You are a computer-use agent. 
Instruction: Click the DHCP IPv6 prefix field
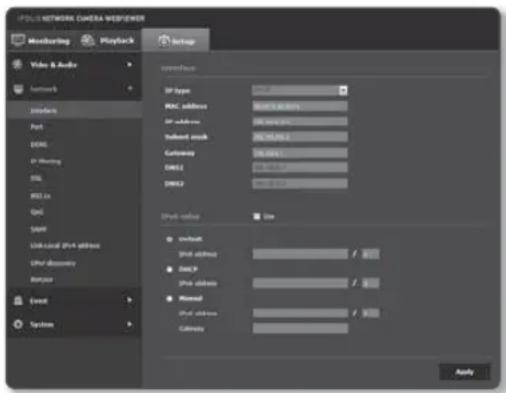point(371,283)
